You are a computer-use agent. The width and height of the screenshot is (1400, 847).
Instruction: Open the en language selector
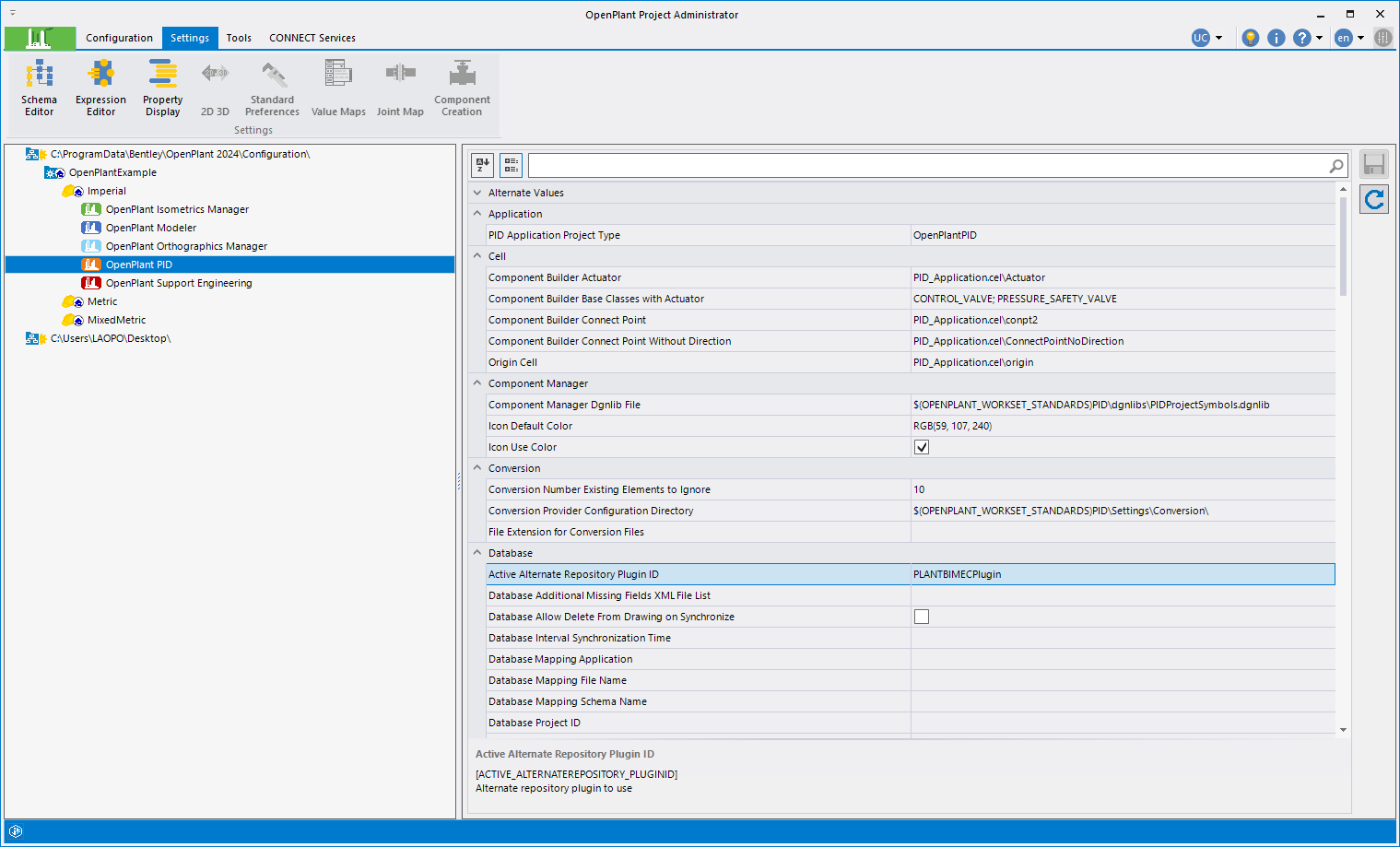click(1349, 38)
